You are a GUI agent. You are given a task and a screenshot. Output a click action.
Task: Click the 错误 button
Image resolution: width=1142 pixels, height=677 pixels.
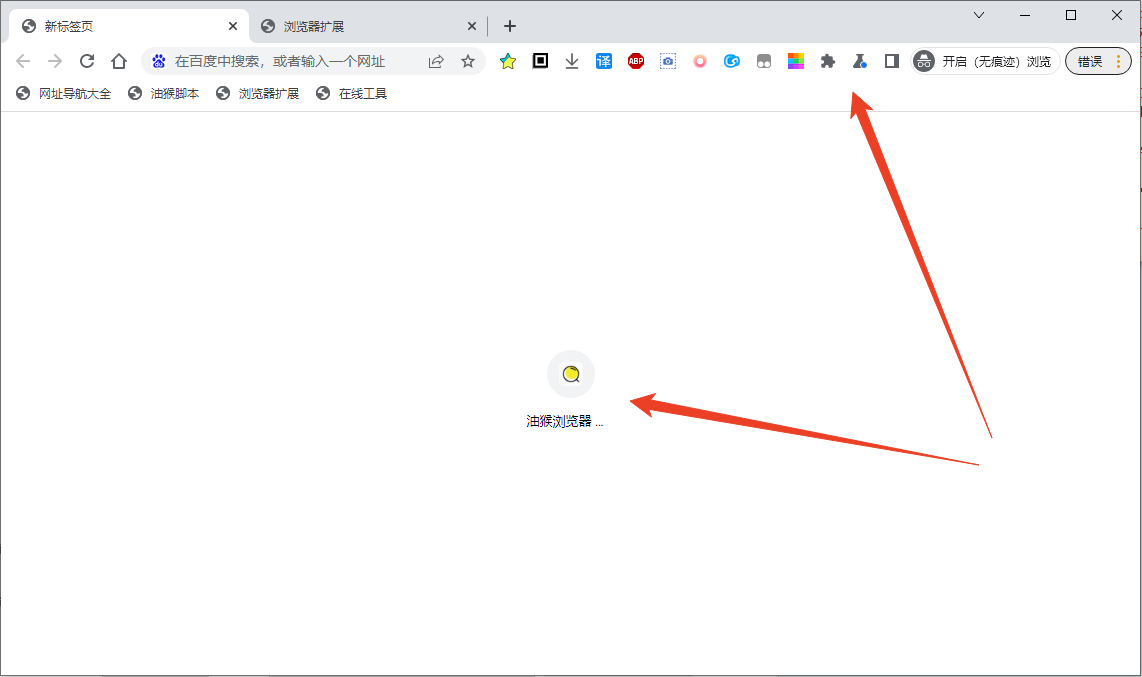1092,61
